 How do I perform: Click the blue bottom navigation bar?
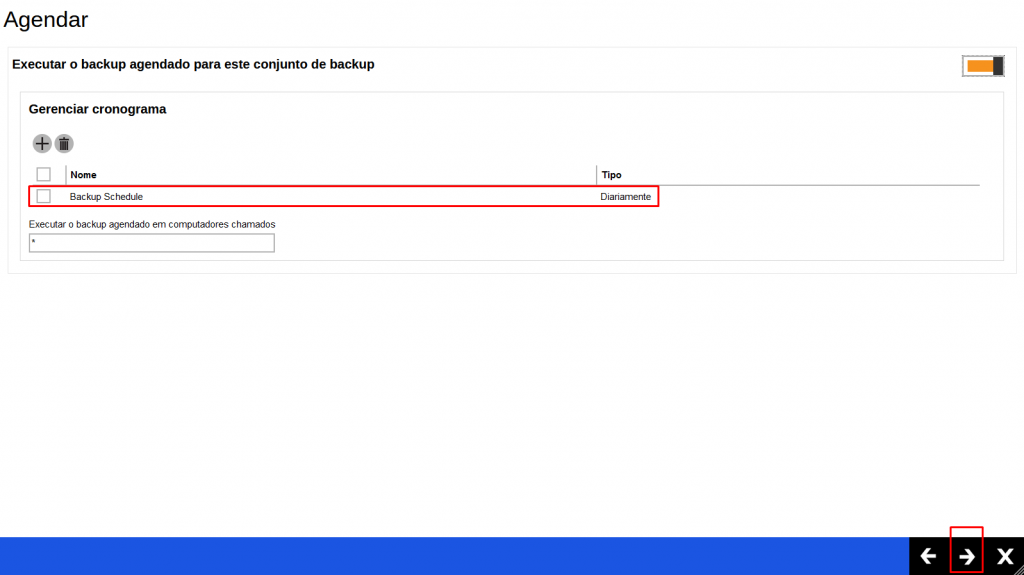(x=450, y=556)
